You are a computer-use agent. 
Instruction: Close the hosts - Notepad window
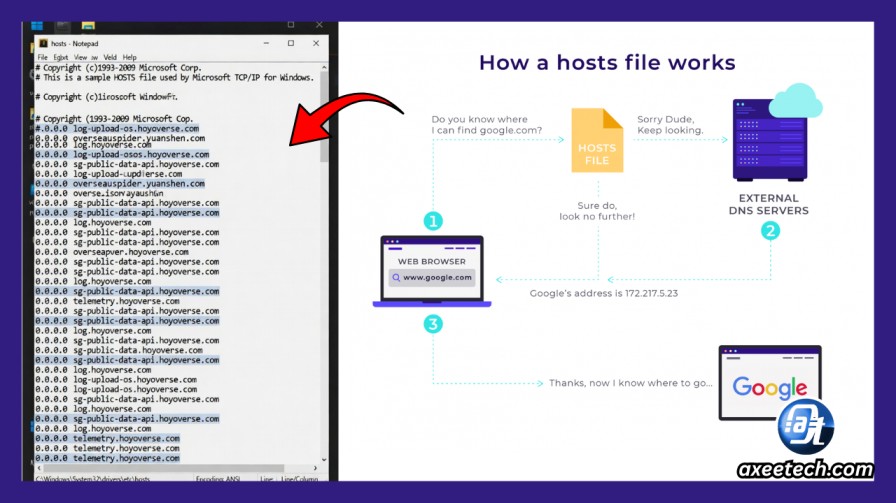(316, 43)
